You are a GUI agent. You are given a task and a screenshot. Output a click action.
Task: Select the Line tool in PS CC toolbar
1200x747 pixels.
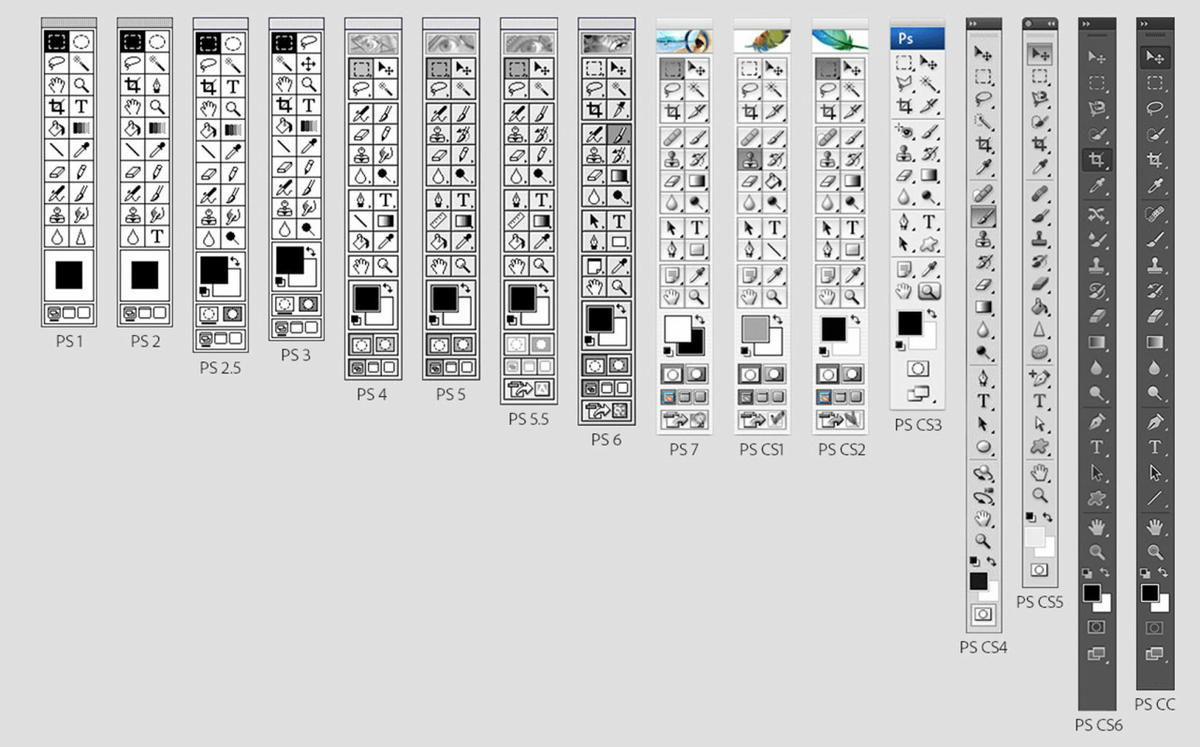(1155, 498)
